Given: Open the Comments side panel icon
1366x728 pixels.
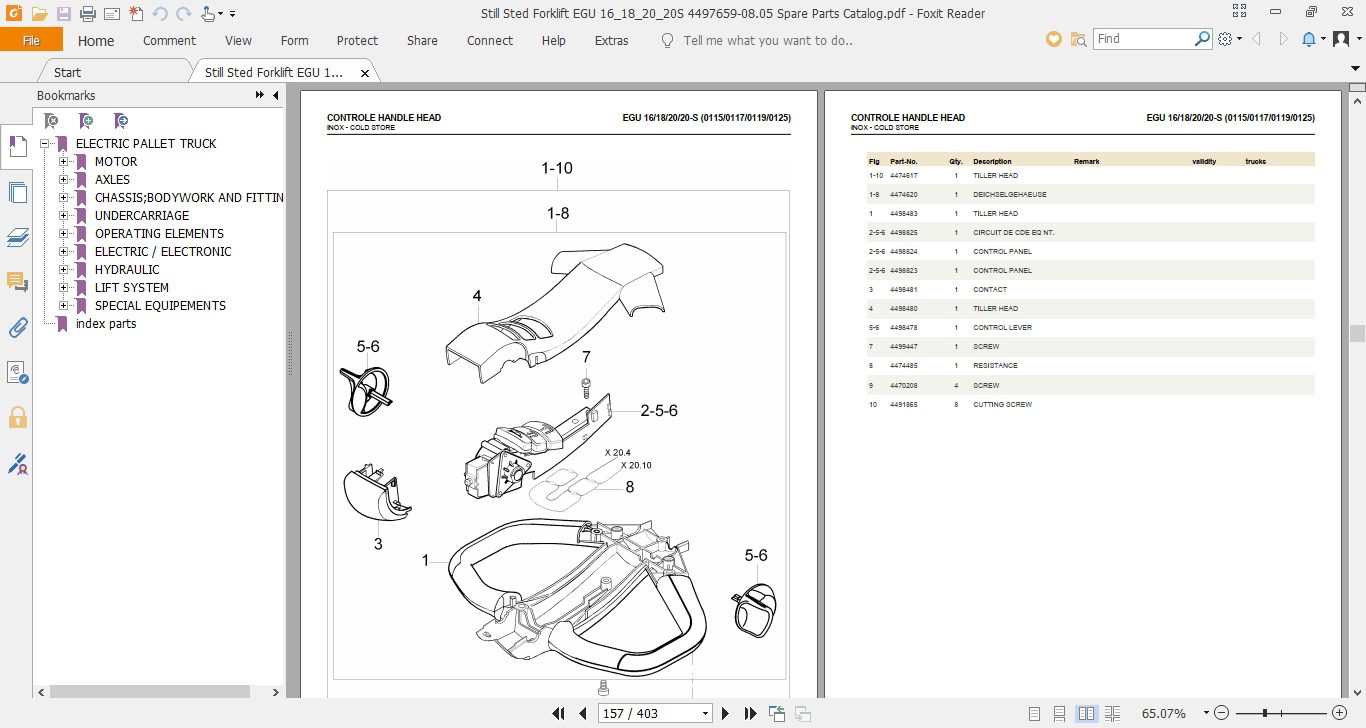Looking at the screenshot, I should coord(17,283).
